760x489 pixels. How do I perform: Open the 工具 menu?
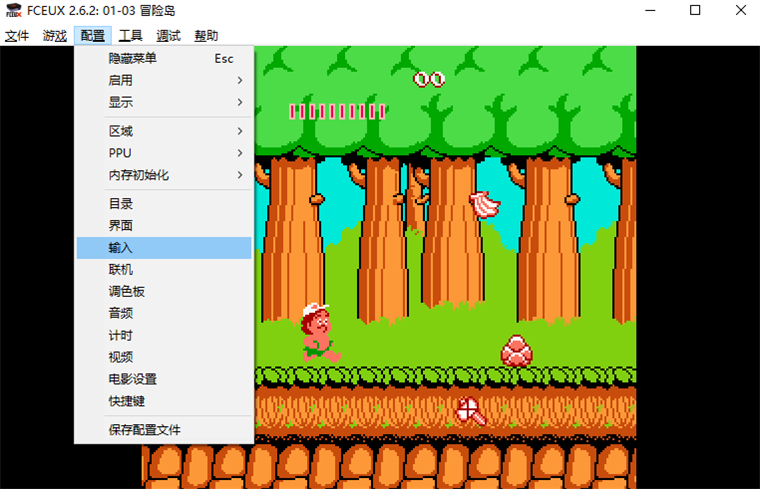(130, 36)
